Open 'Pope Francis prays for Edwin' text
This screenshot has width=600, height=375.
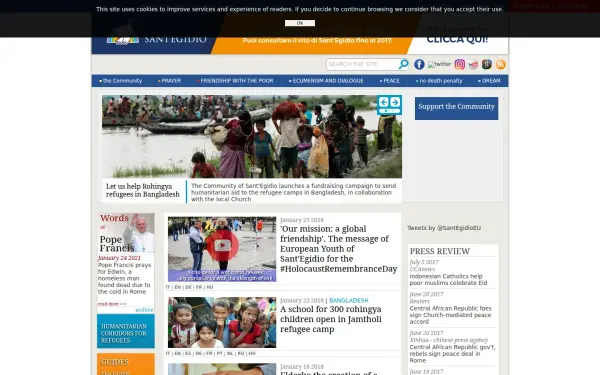tap(124, 278)
